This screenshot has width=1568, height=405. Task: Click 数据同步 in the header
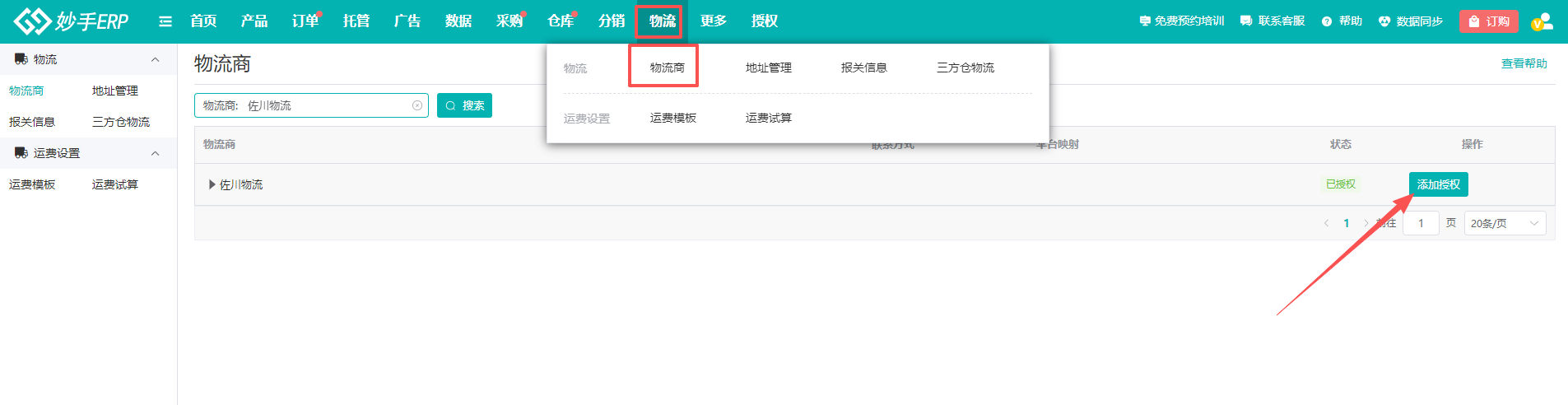1411,21
